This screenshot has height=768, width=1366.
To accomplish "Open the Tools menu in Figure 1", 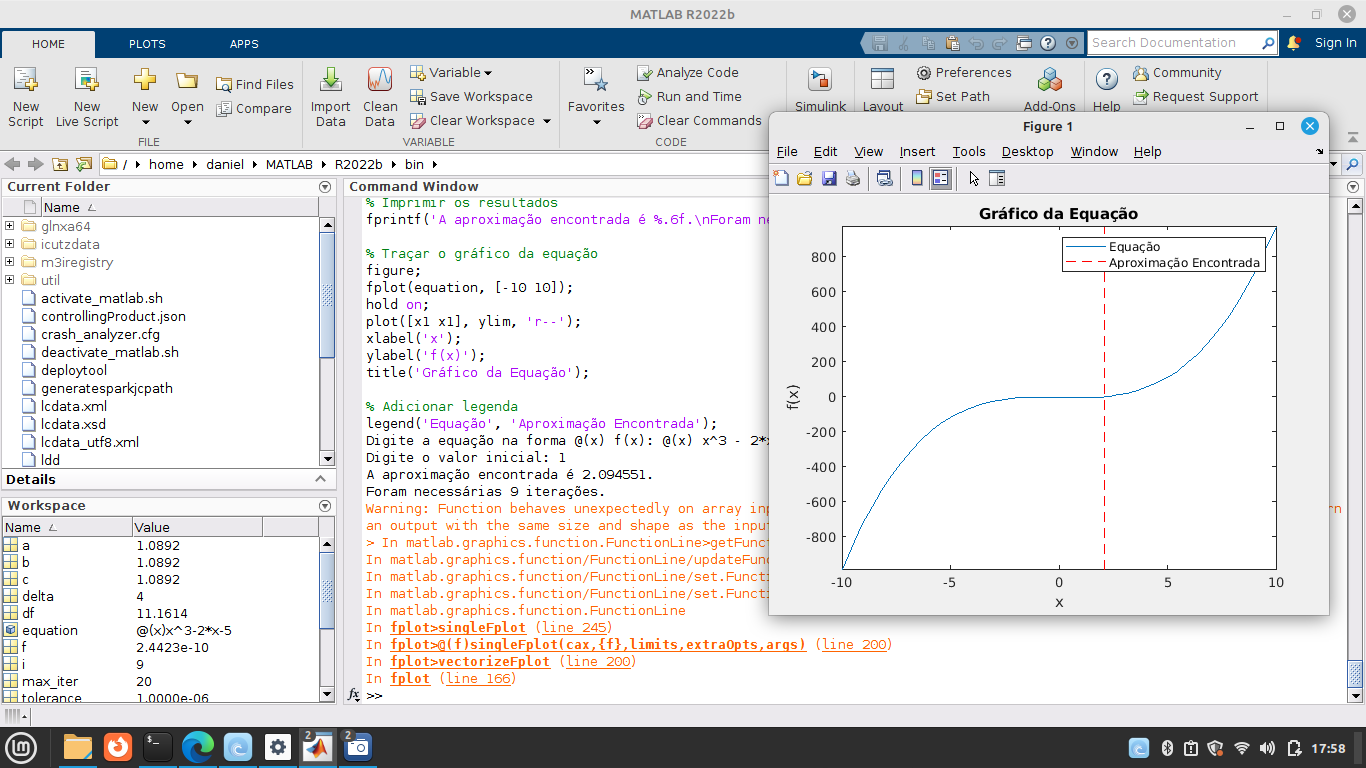I will (969, 151).
